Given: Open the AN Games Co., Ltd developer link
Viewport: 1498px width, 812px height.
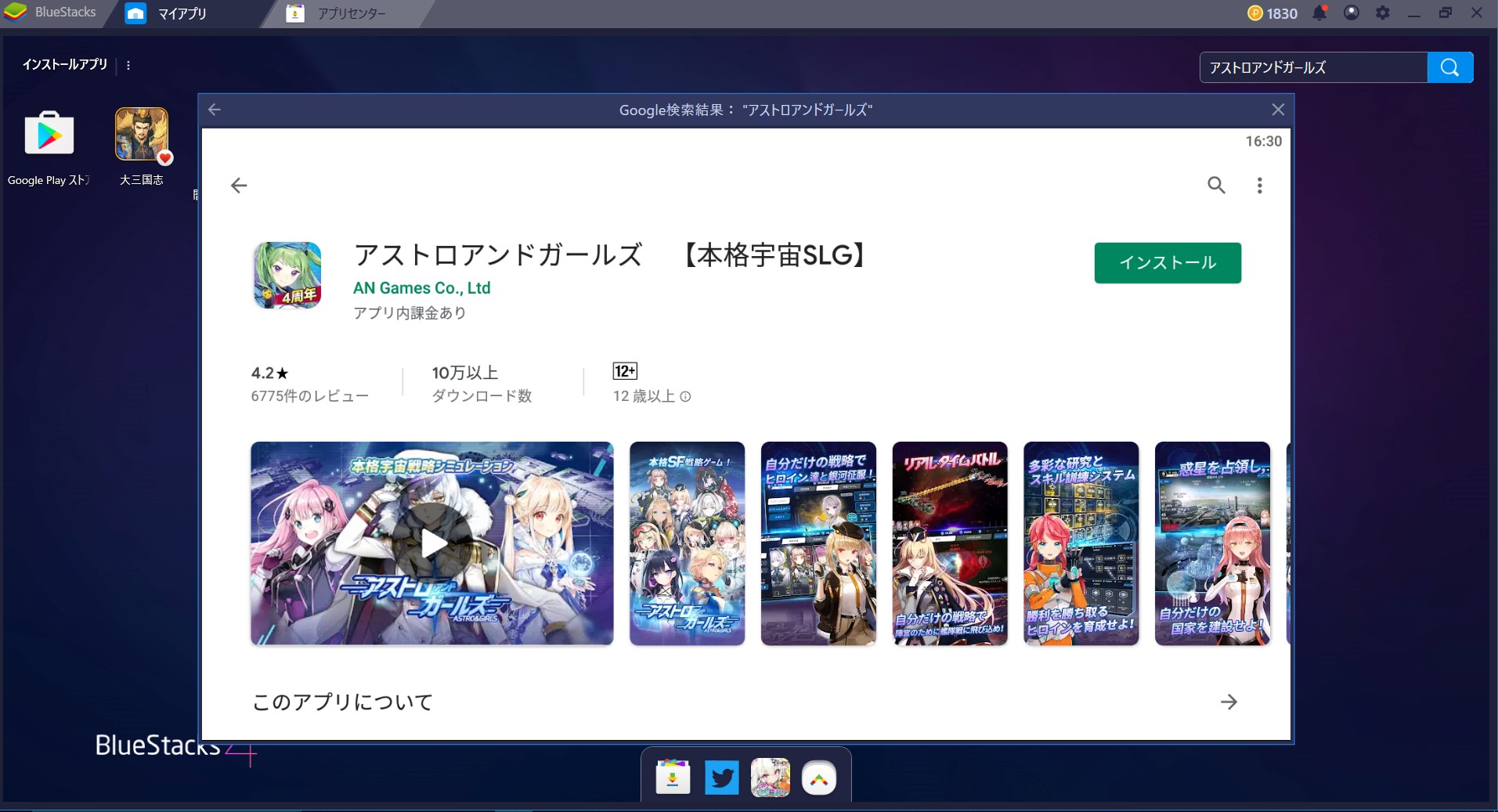Looking at the screenshot, I should click(x=421, y=288).
